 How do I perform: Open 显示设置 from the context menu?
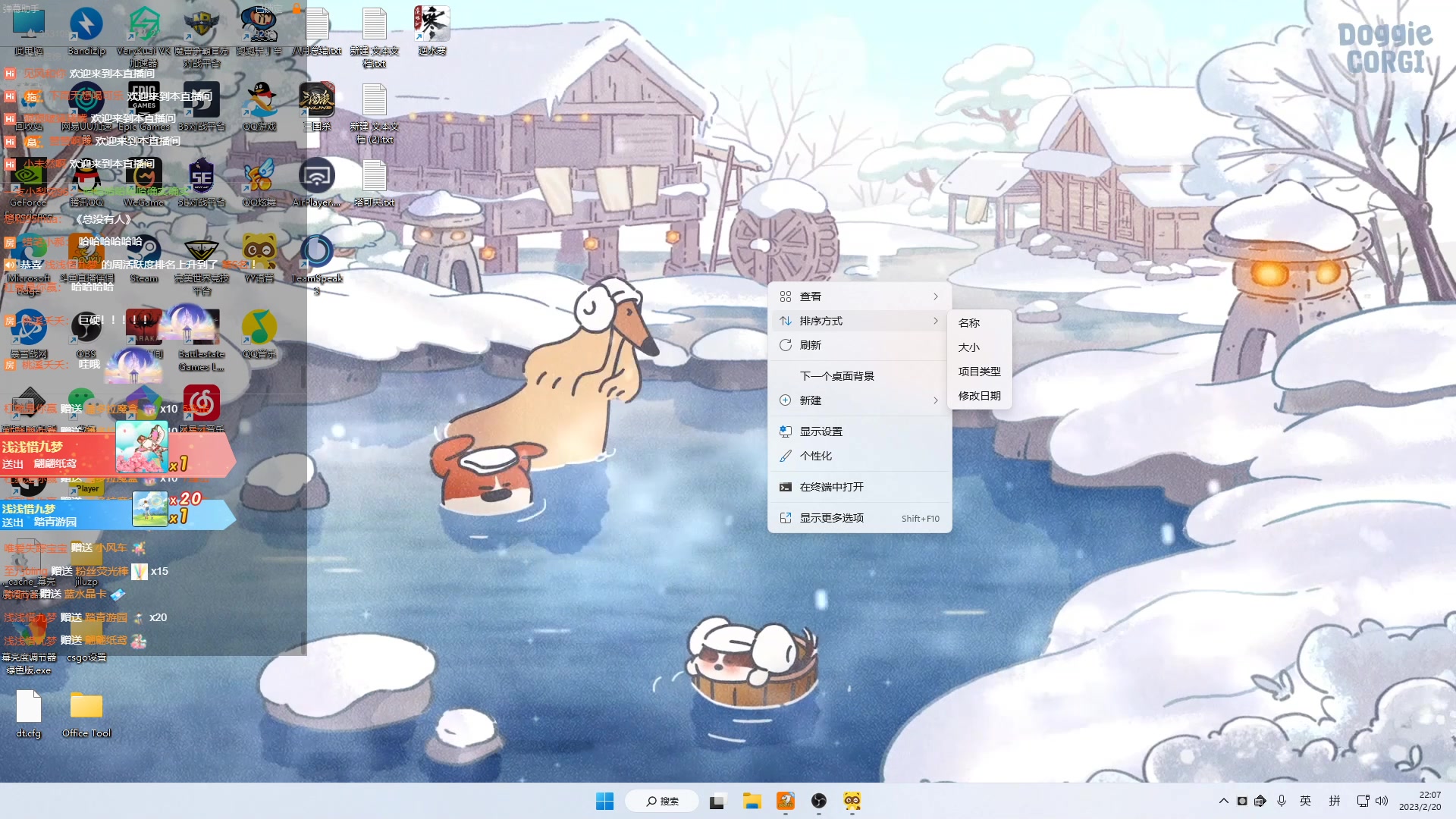click(859, 431)
